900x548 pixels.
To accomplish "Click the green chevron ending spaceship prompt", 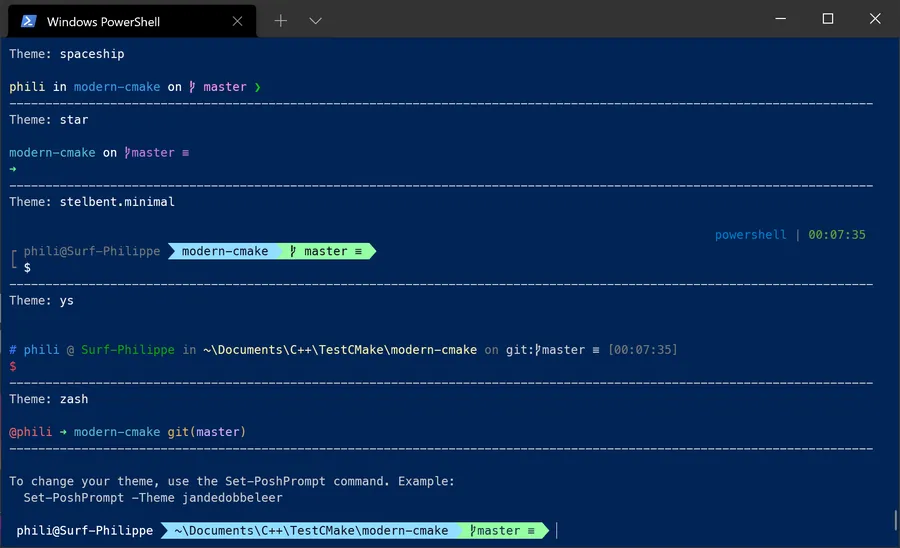I will (258, 87).
